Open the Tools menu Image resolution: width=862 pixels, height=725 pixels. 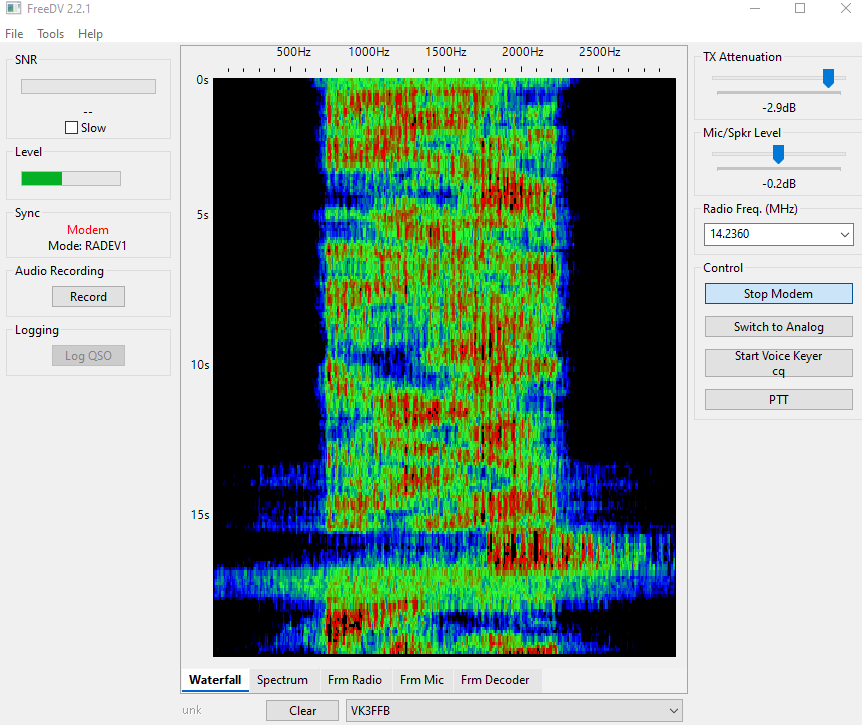click(50, 34)
